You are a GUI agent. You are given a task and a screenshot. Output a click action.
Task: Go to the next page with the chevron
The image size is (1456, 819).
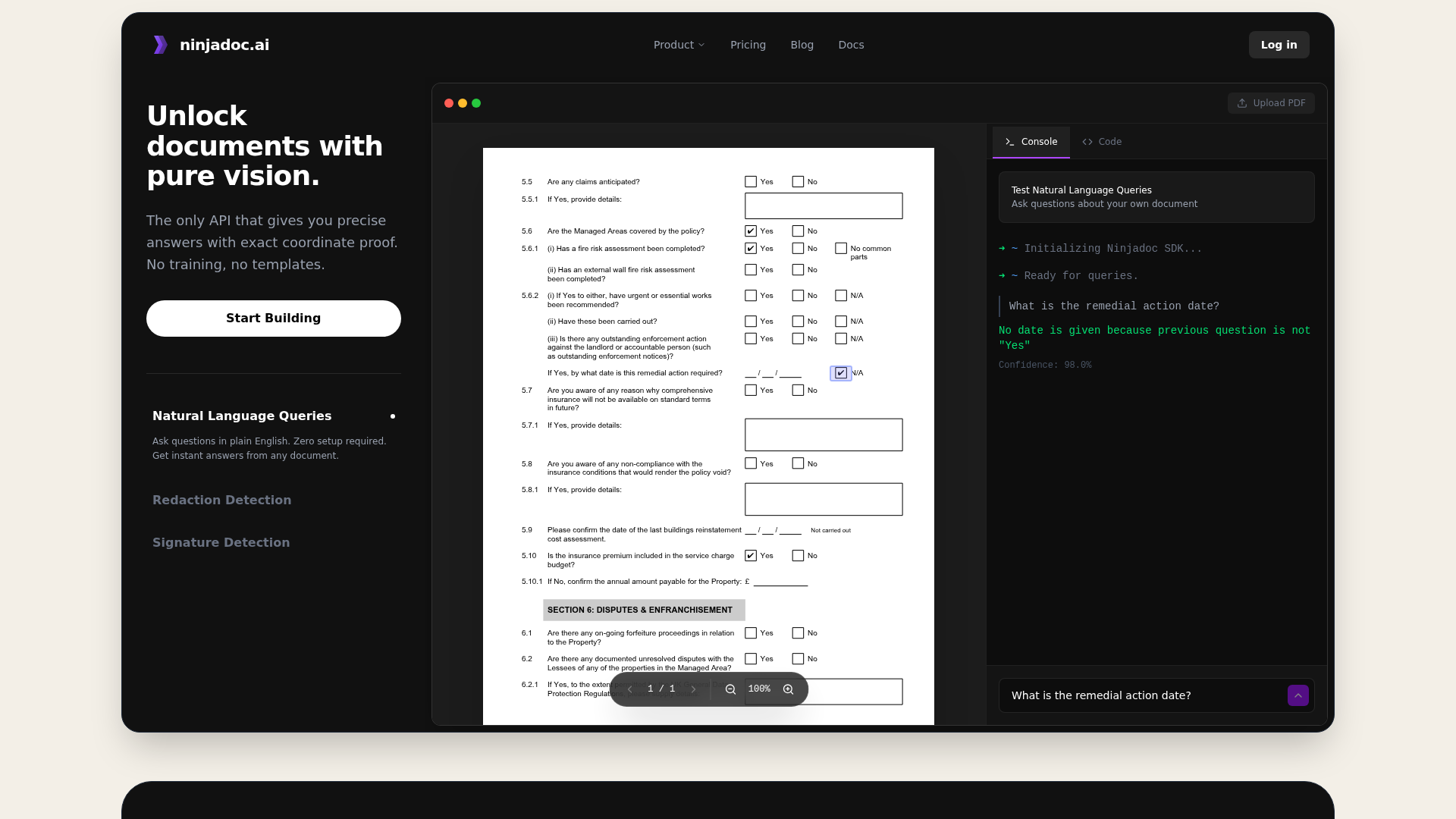[x=693, y=689]
